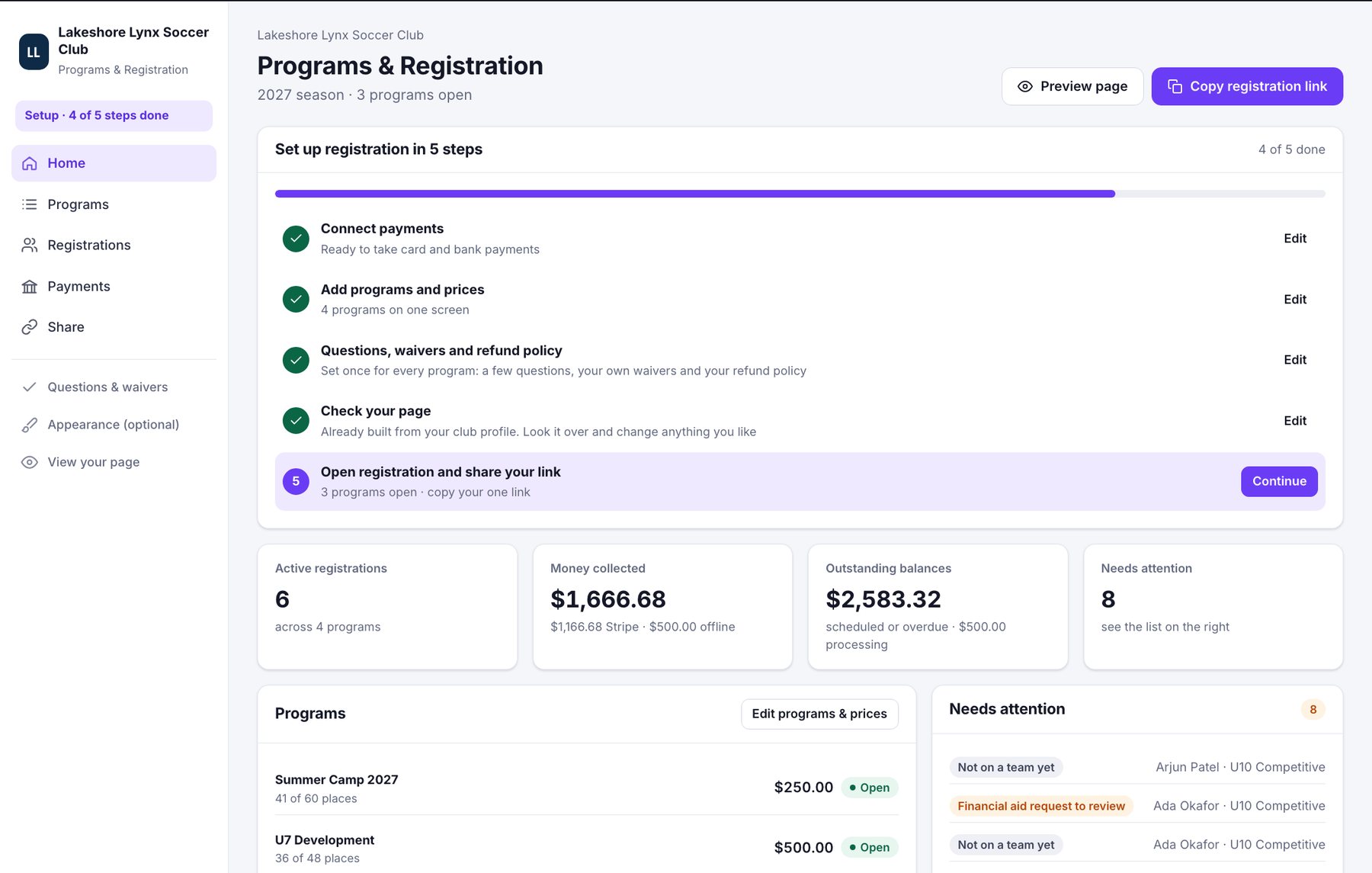Click the Programs list icon
This screenshot has height=873, width=1372.
coord(30,204)
